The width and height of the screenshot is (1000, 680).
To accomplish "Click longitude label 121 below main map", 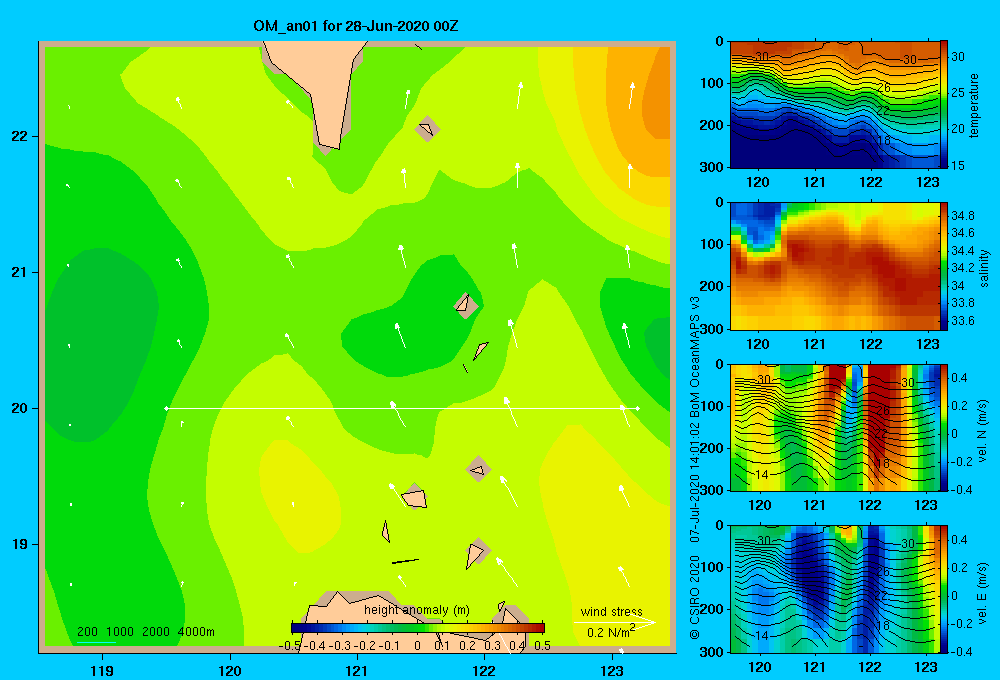I will point(357,670).
